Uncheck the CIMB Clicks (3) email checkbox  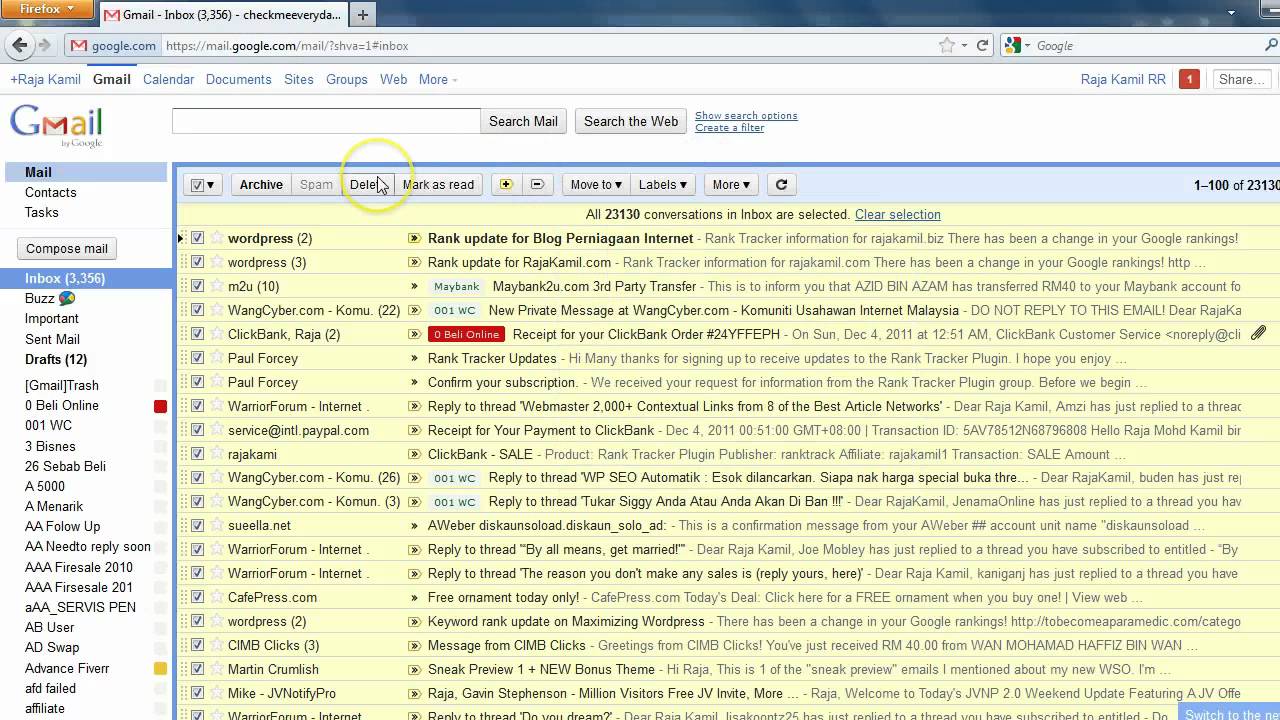click(197, 645)
